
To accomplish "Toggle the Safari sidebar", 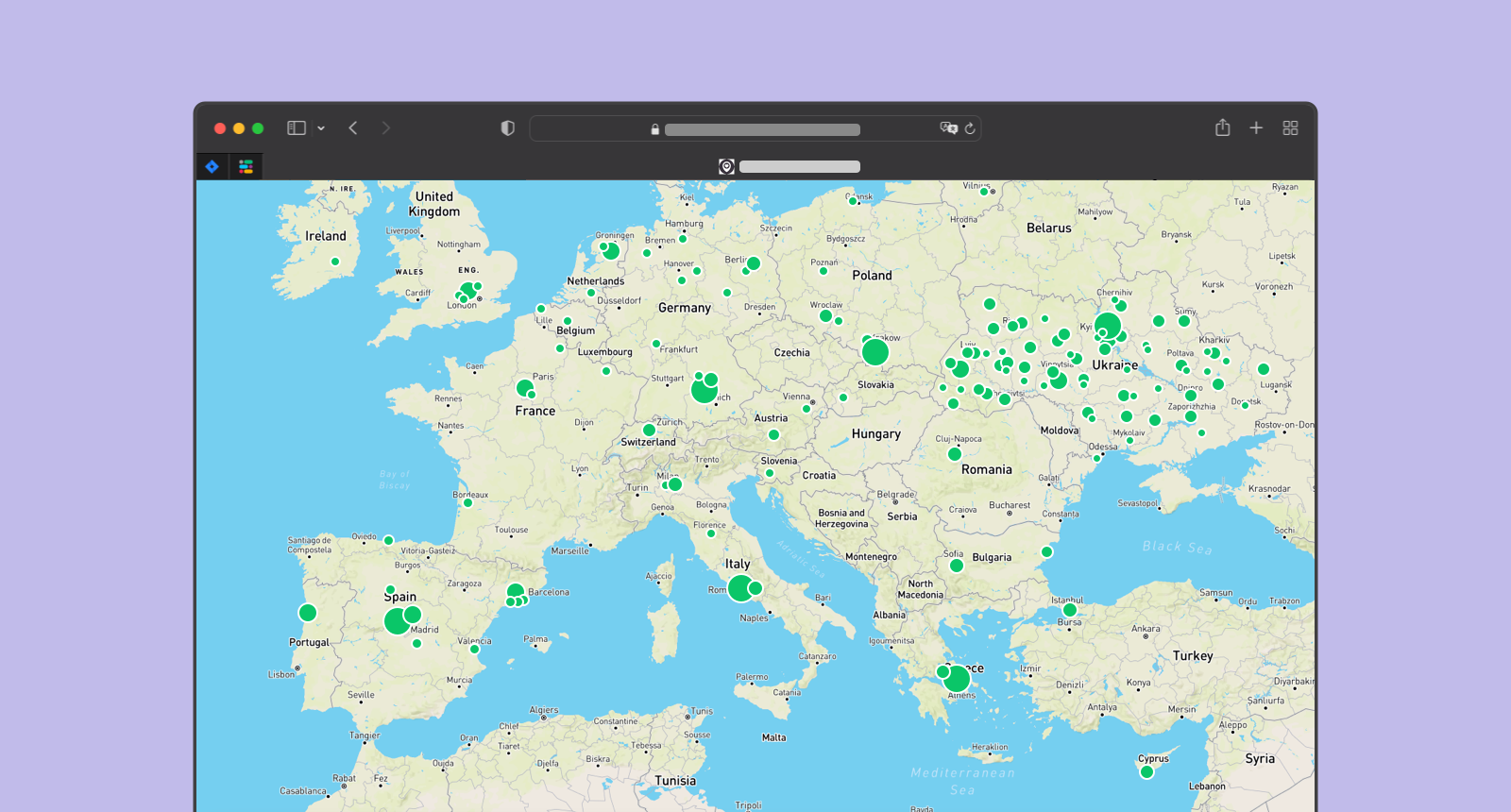I will (x=297, y=128).
